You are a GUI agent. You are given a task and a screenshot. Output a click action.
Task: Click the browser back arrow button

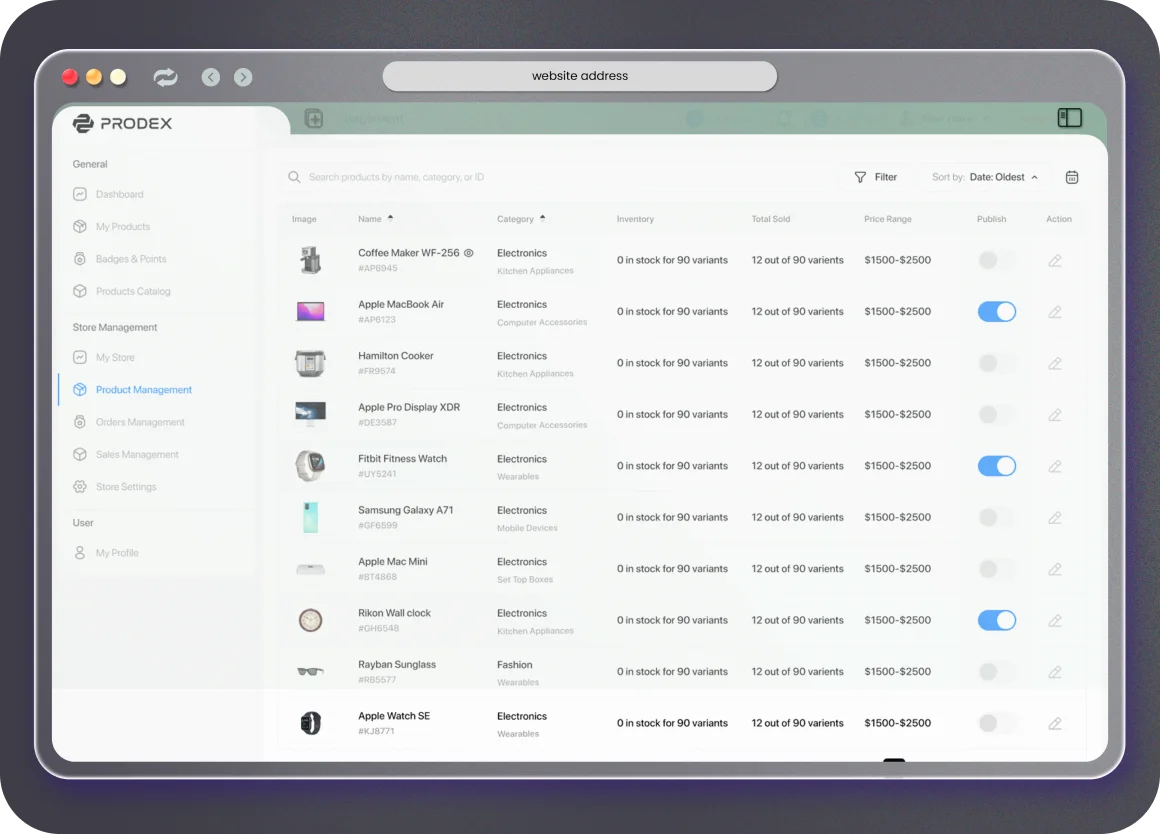coord(210,77)
